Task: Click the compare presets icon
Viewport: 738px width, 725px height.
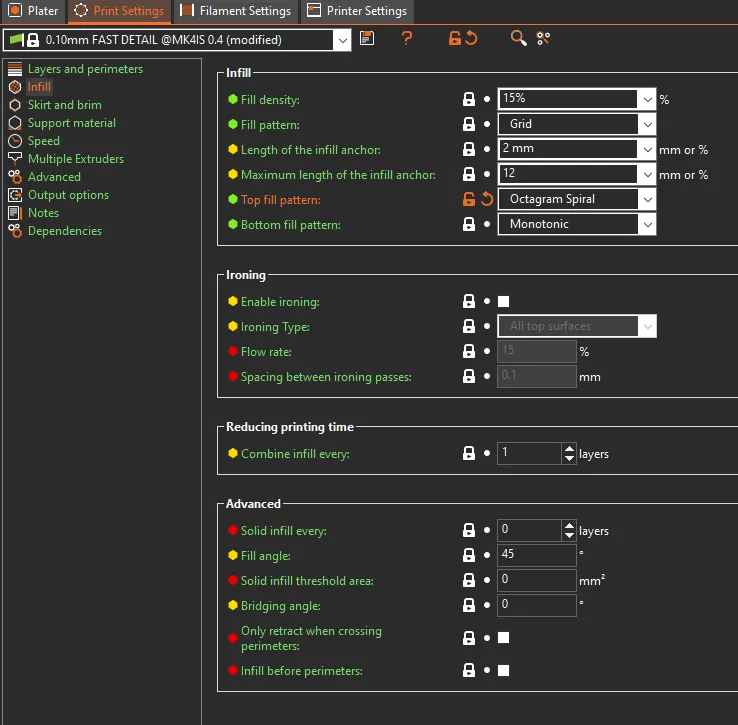Action: [x=543, y=39]
